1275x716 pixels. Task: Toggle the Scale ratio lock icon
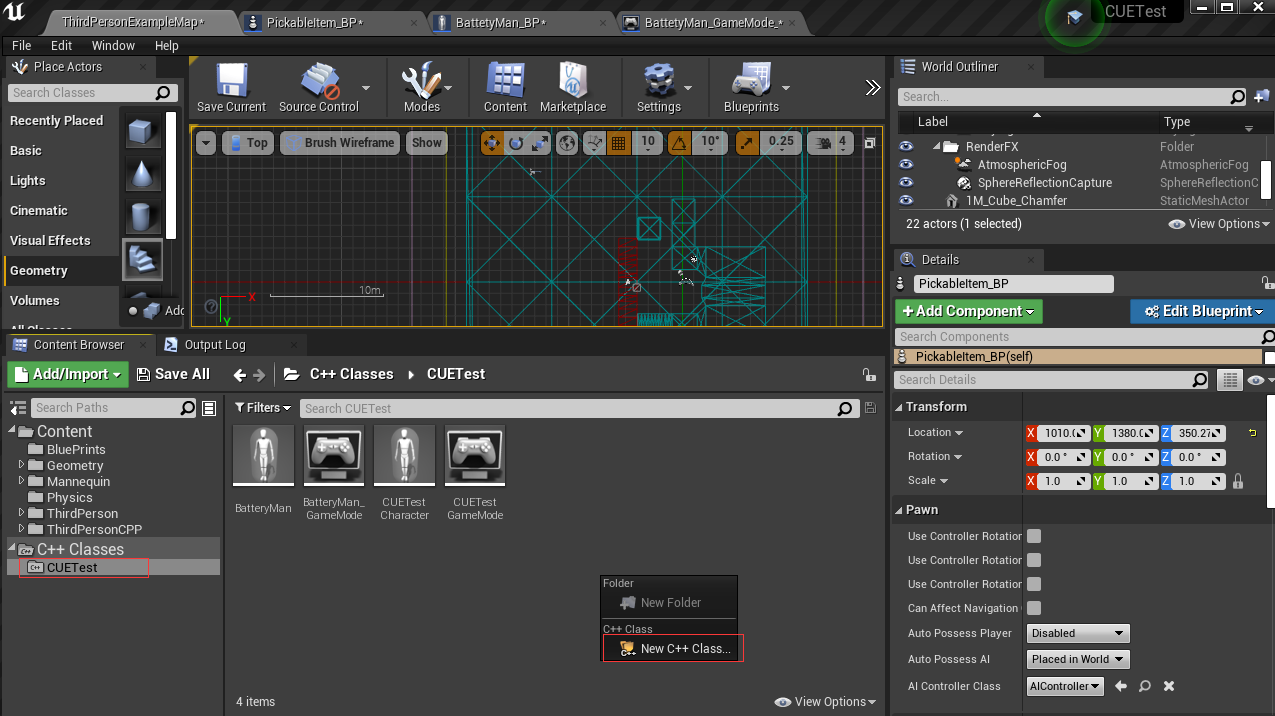point(1238,481)
